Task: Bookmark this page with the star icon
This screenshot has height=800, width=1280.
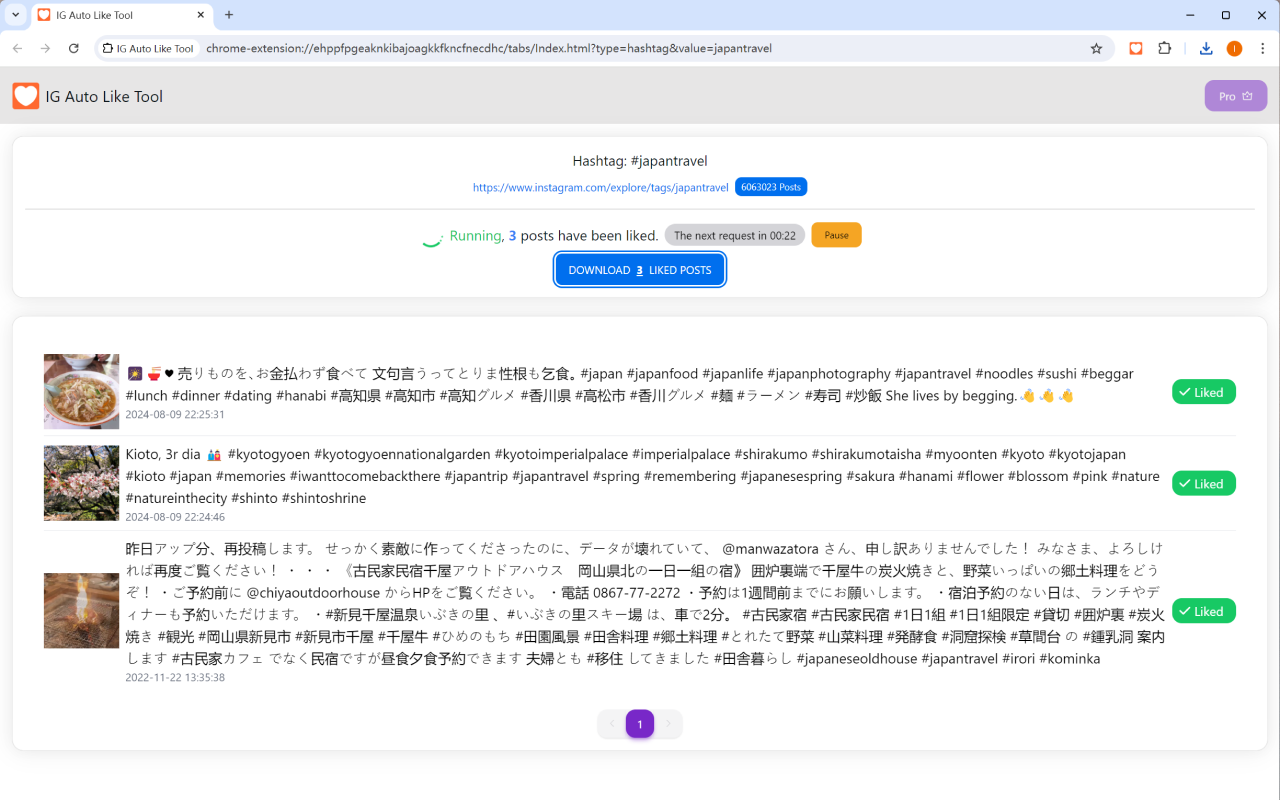Action: pos(1097,48)
